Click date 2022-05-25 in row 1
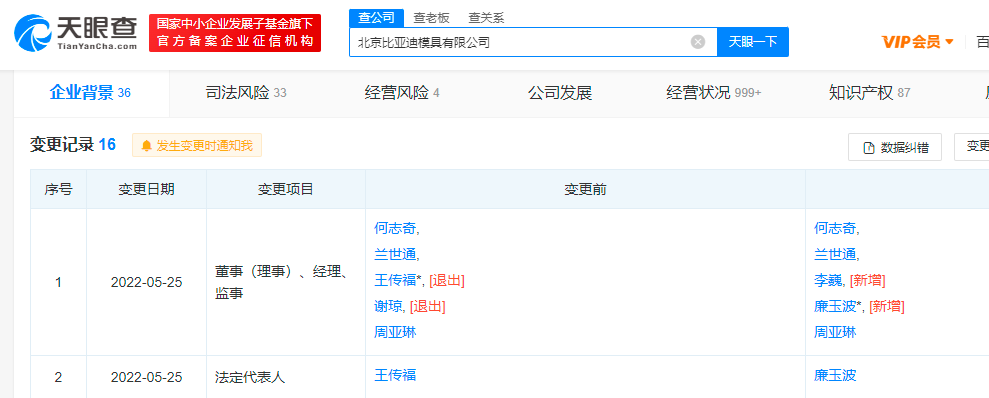This screenshot has width=989, height=398. click(146, 283)
